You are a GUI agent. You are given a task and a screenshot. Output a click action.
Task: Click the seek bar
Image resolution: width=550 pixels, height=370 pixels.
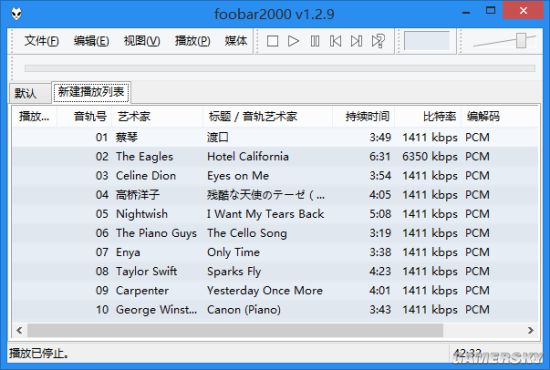tap(280, 68)
